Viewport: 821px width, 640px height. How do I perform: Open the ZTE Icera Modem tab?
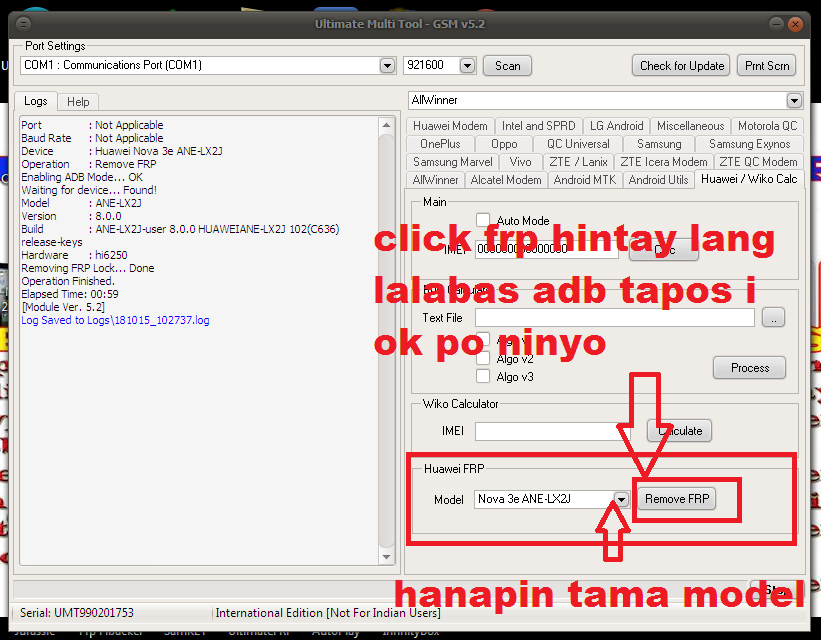[663, 162]
